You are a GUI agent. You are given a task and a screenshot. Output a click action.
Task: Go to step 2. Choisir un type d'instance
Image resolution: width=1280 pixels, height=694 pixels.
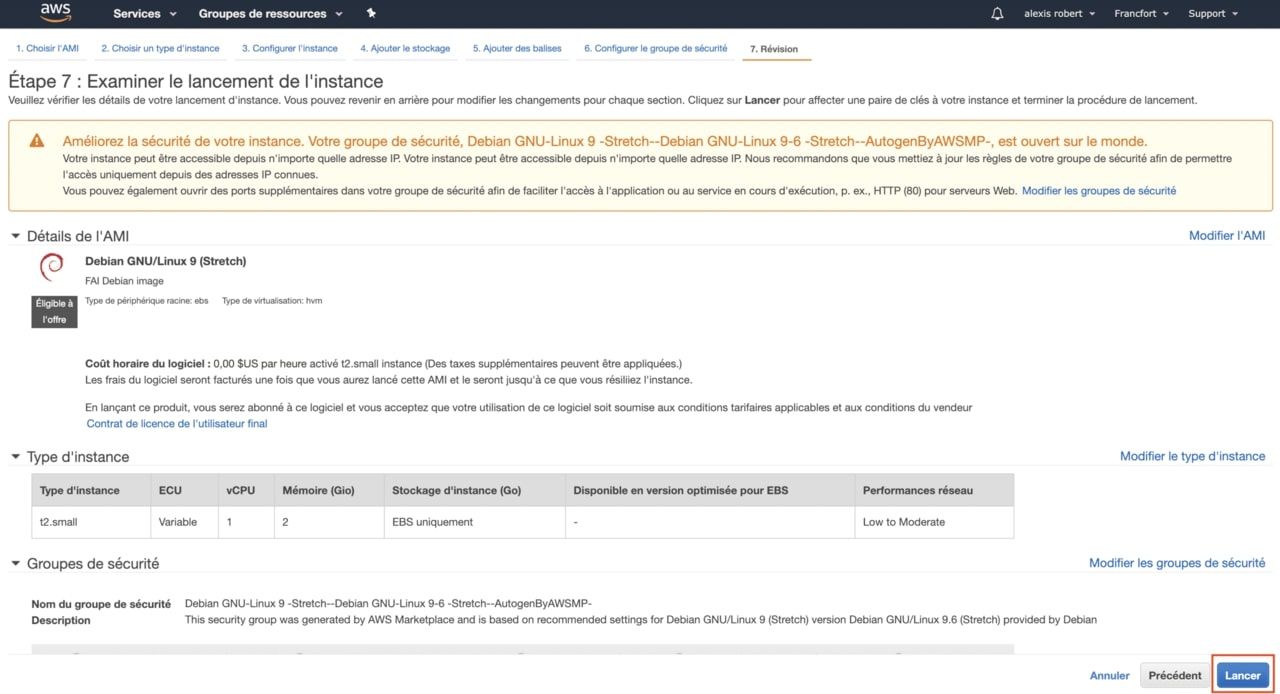160,48
